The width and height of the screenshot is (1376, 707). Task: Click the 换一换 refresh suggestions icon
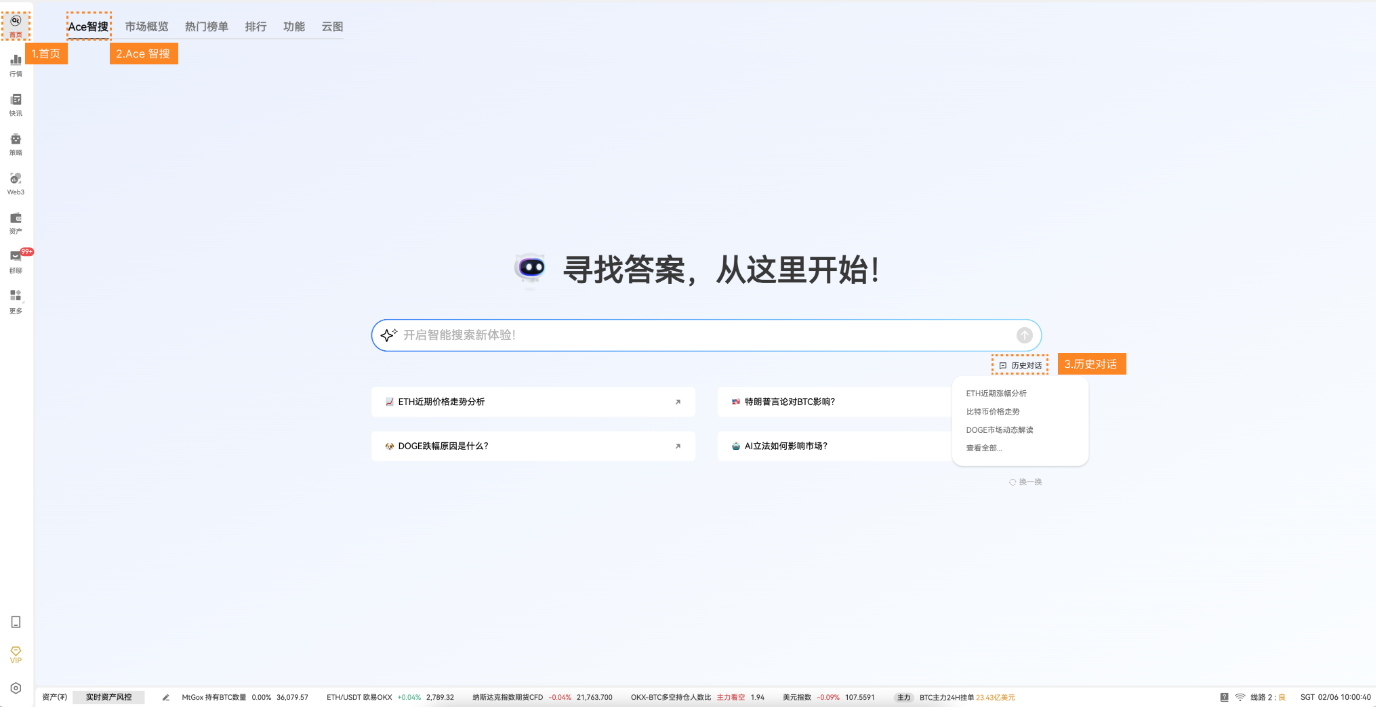pos(1013,482)
